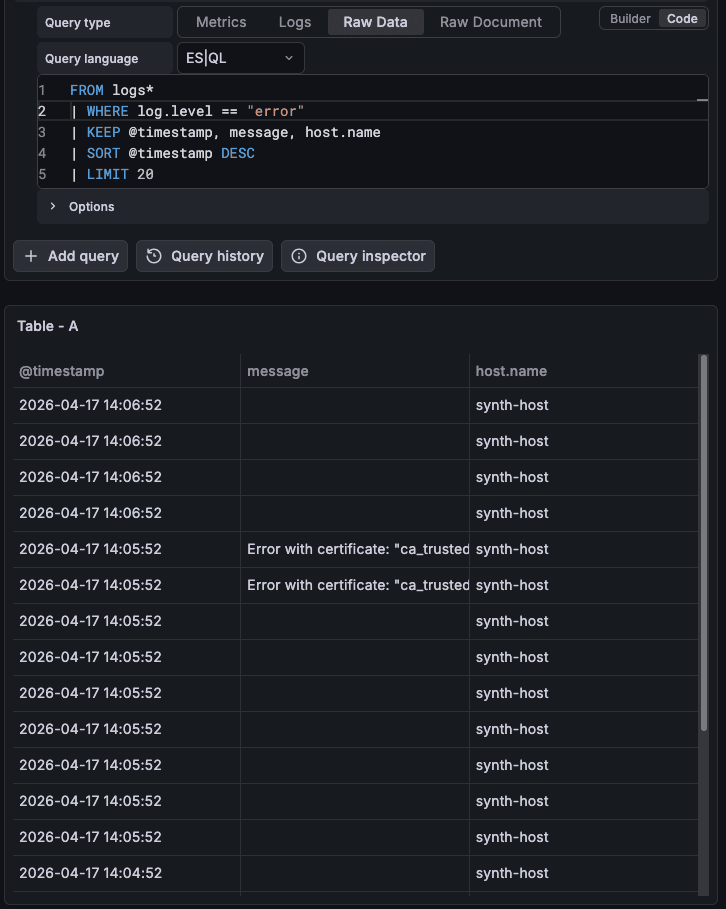
Task: Click the "error" string in the query
Action: pos(275,111)
